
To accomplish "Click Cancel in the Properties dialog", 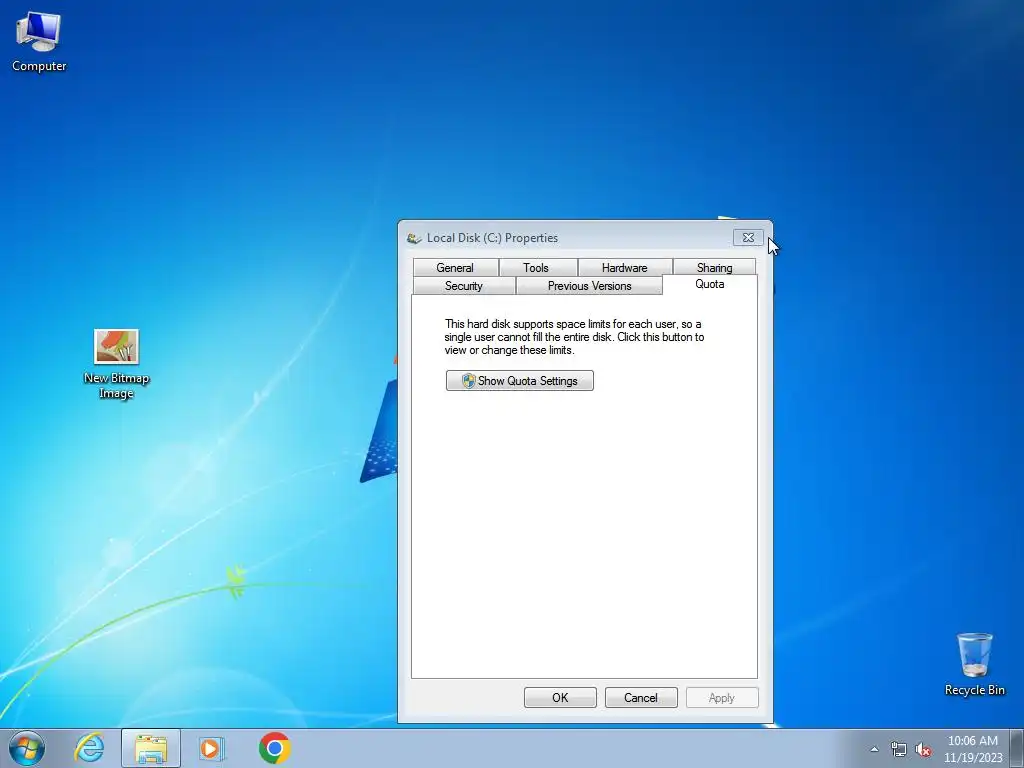I will pos(641,697).
